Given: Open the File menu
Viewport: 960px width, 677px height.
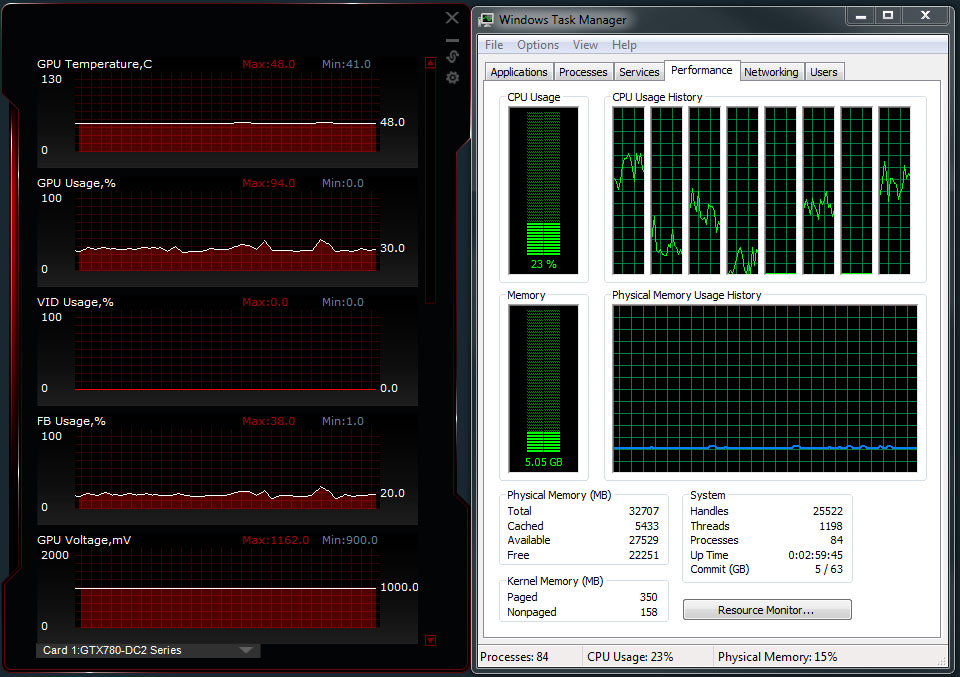Looking at the screenshot, I should coord(494,45).
